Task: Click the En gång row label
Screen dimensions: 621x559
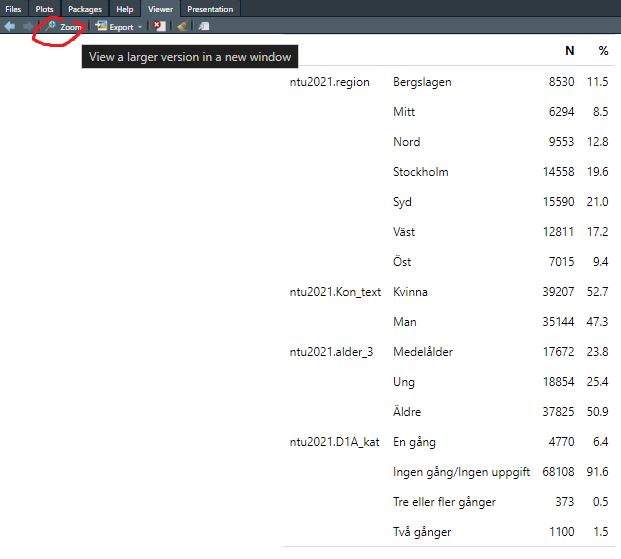Action: pos(414,442)
